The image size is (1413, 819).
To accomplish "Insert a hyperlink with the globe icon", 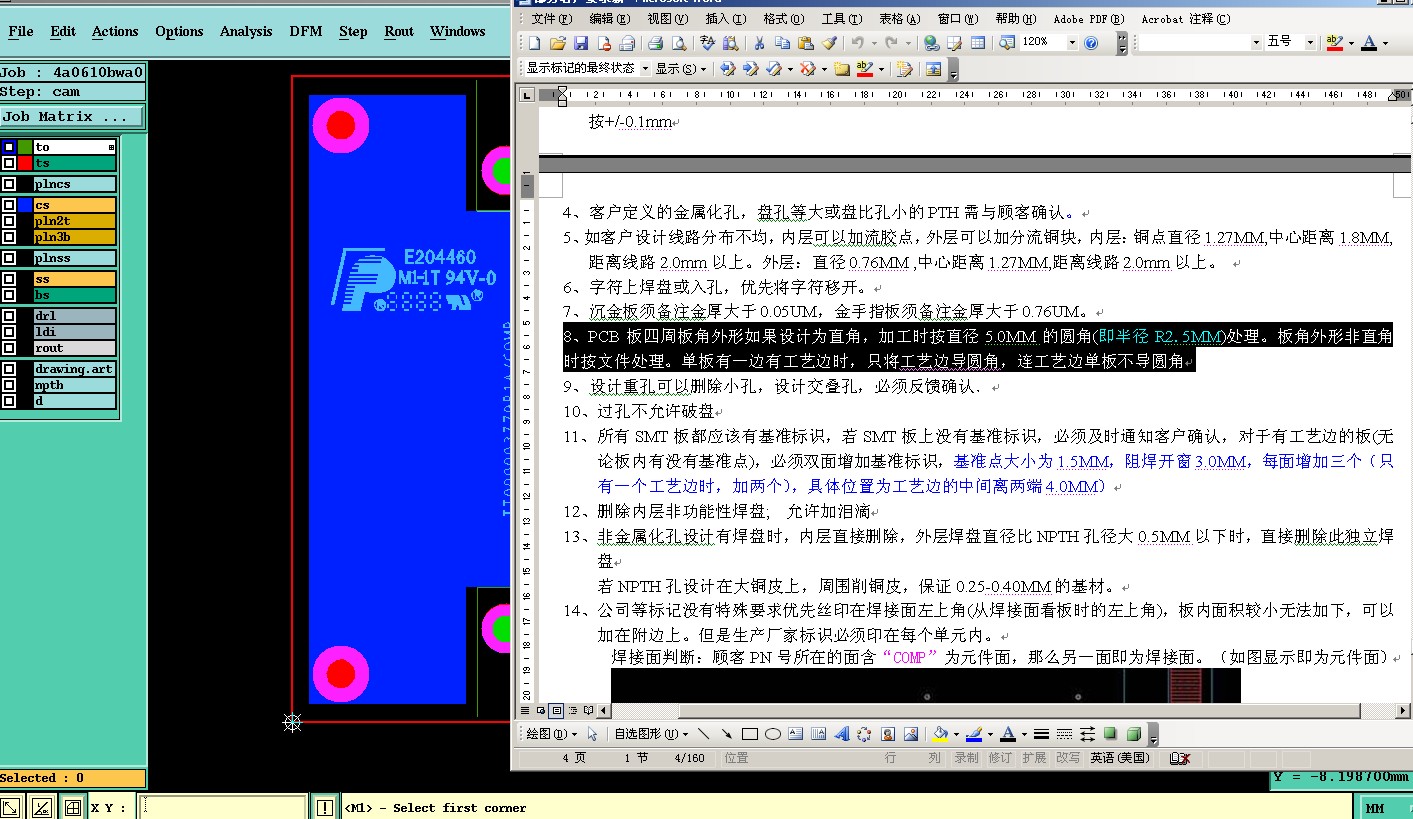I will [931, 43].
